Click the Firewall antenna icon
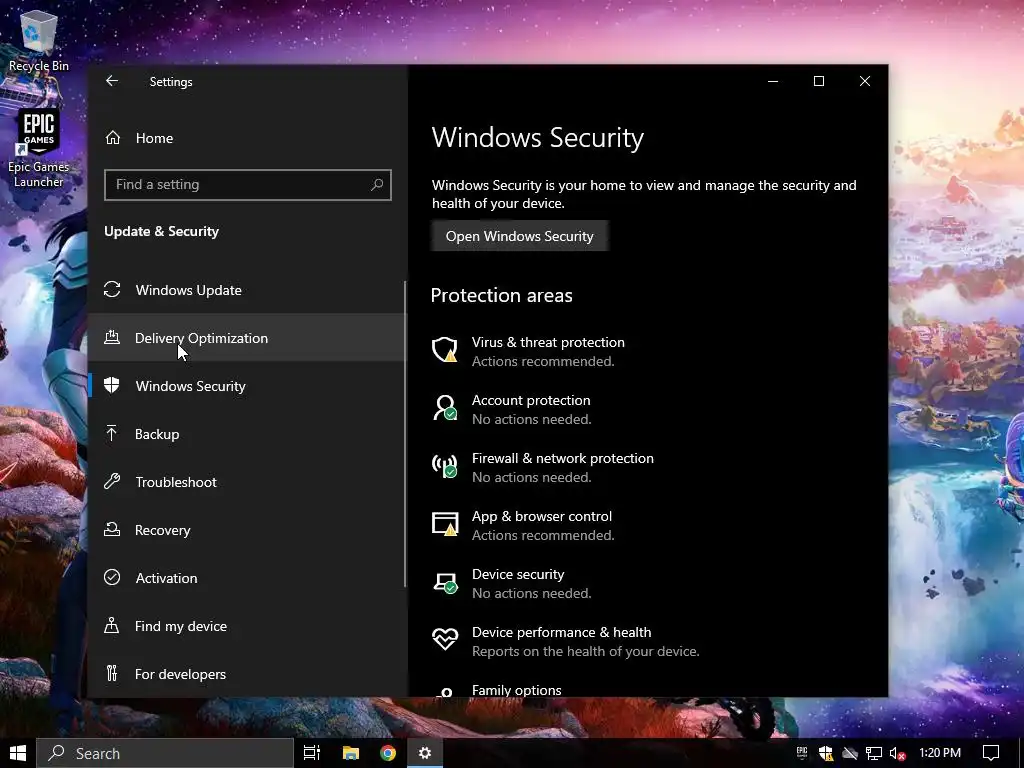The height and width of the screenshot is (768, 1024). 445,466
